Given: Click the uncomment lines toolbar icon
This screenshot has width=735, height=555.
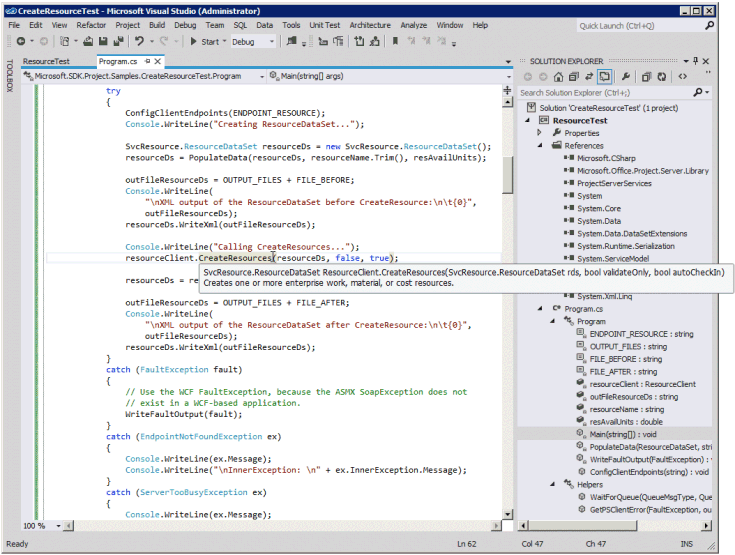Looking at the screenshot, I should [x=375, y=41].
